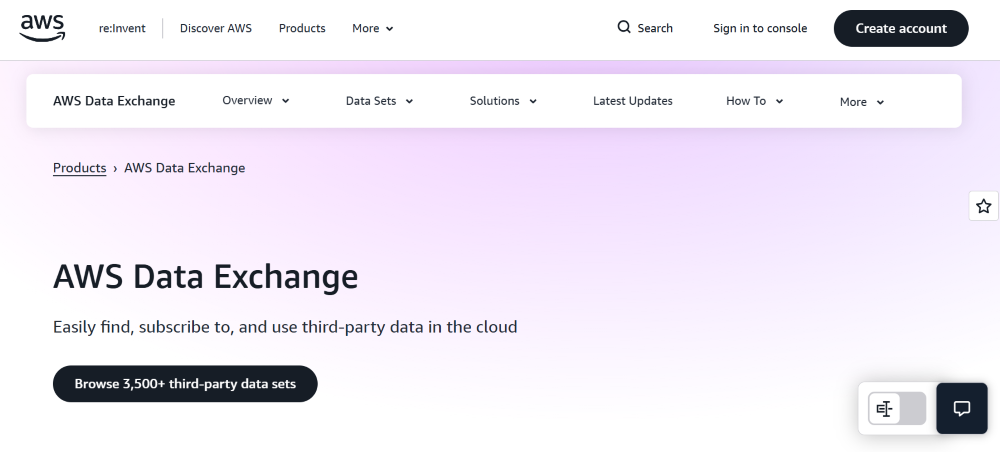The width and height of the screenshot is (1000, 452).
Task: Expand More in the product nav bar
Action: point(862,102)
